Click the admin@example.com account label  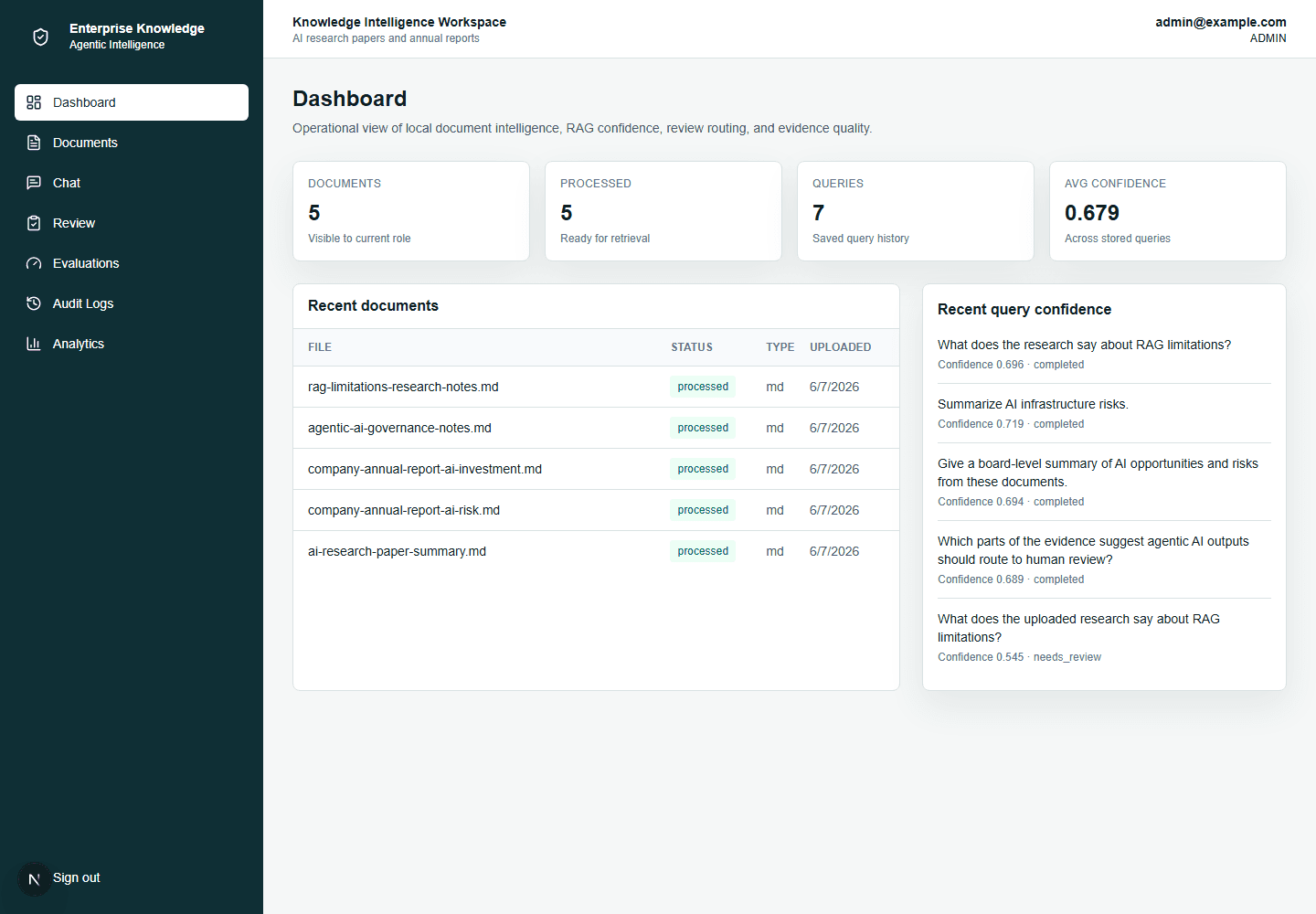coord(1220,22)
